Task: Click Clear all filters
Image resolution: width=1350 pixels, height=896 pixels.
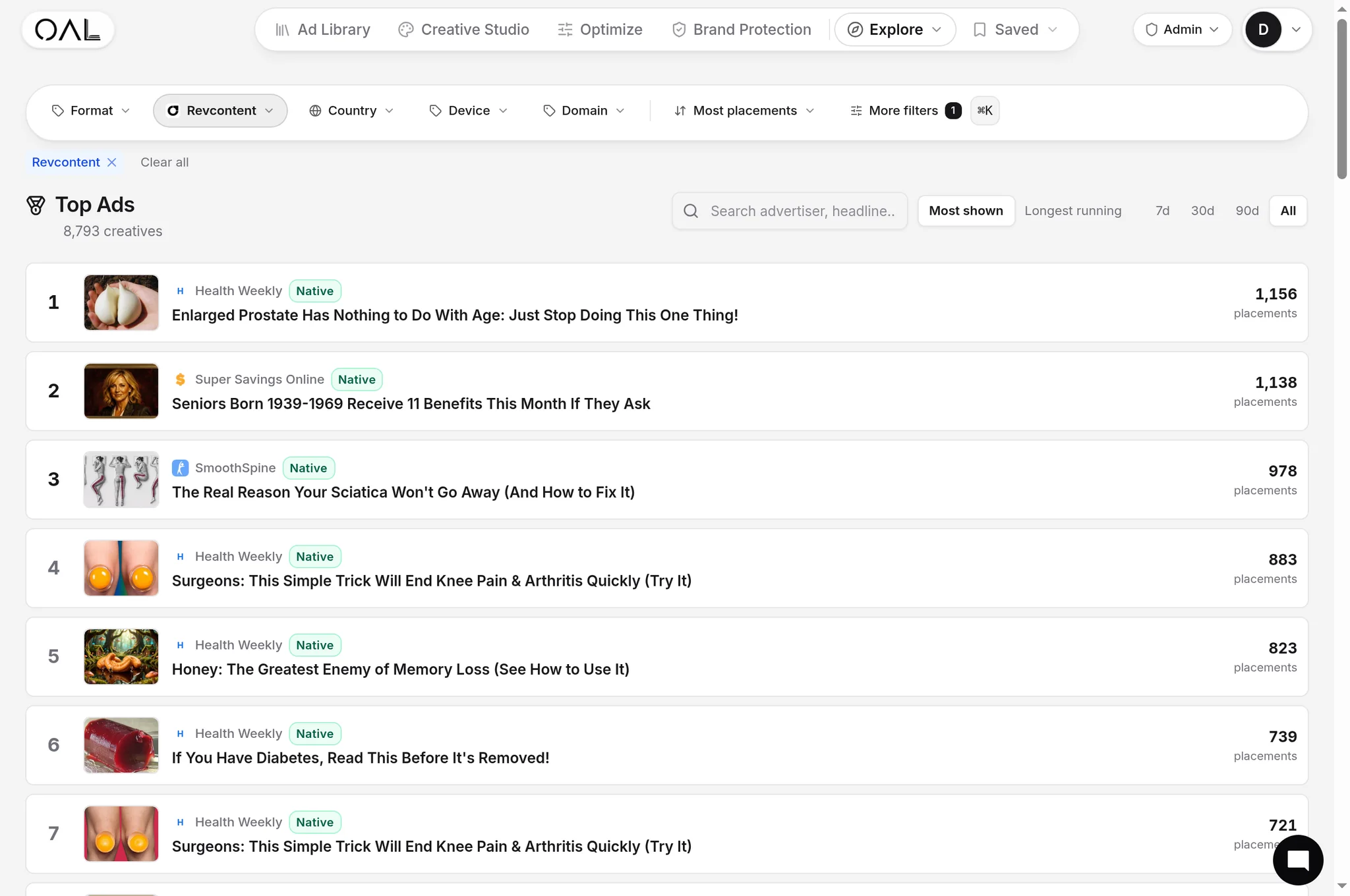Action: tap(165, 162)
